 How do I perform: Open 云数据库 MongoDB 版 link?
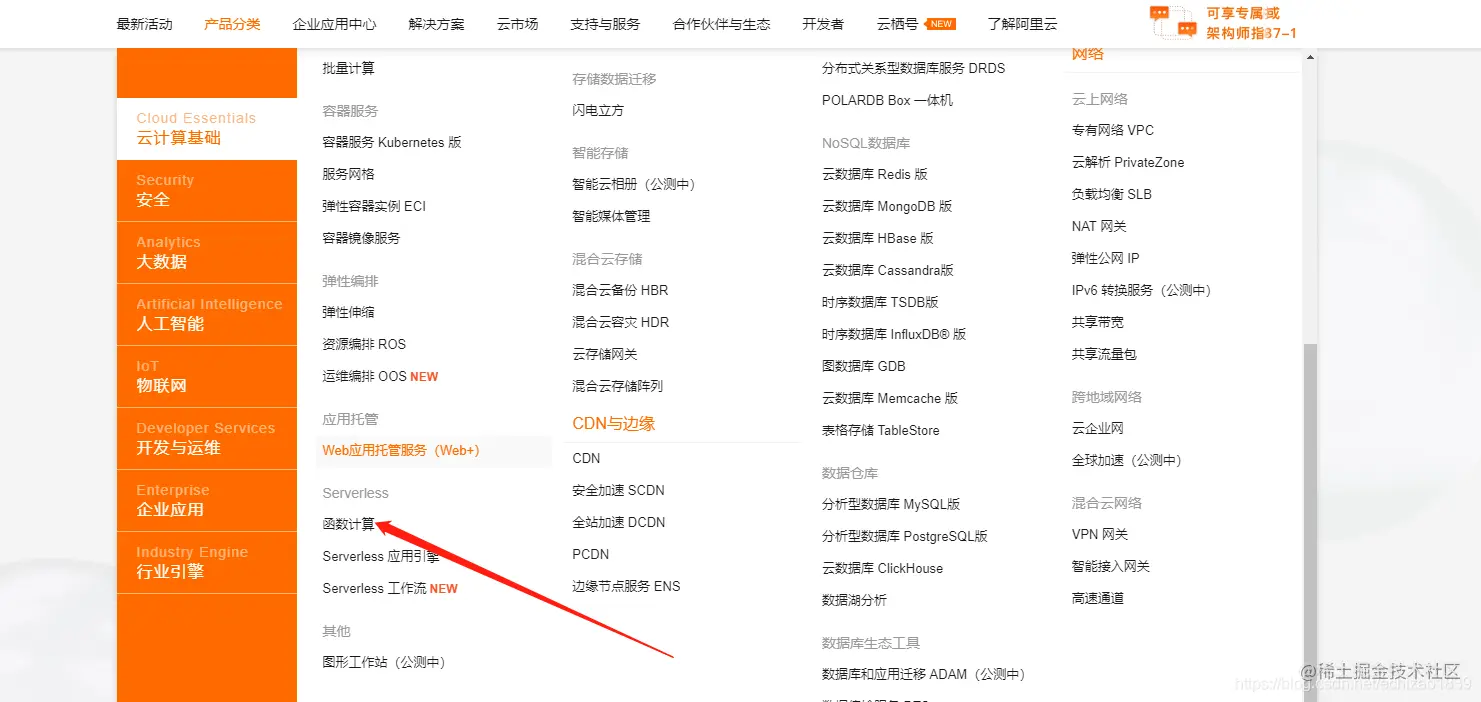click(x=887, y=206)
